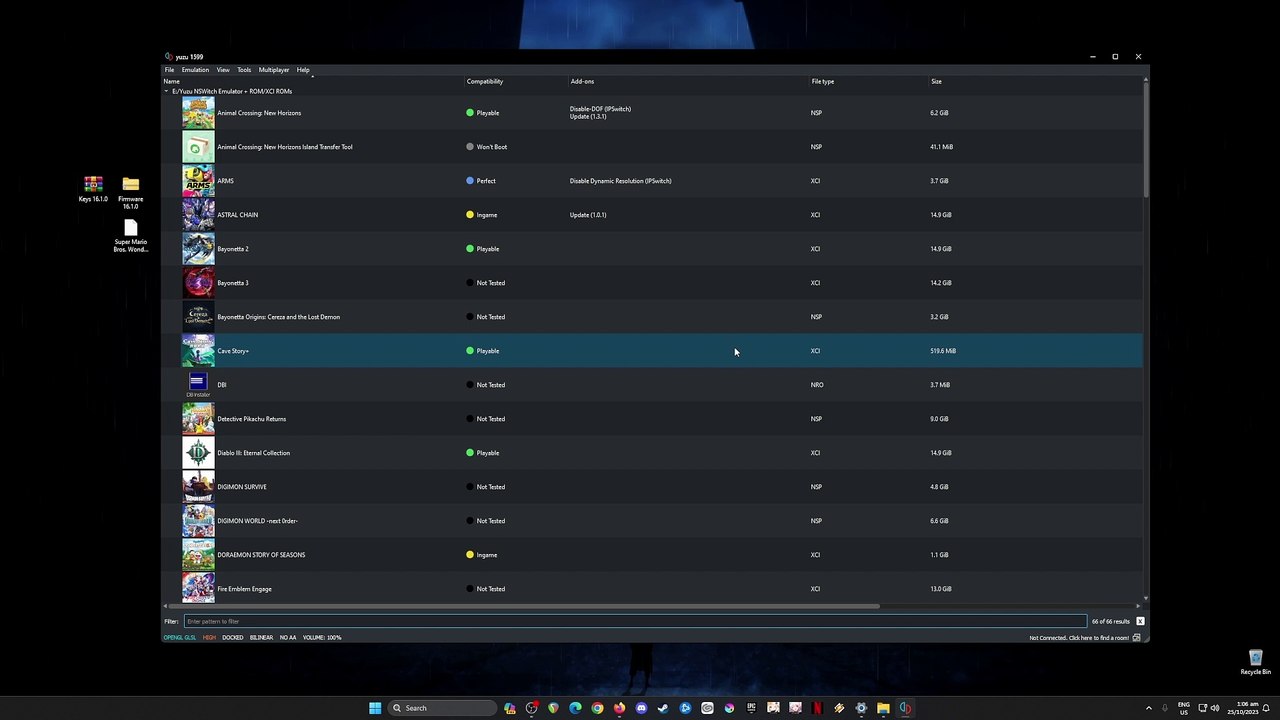Screen dimensions: 1280x720
Task: Click the ASTRAL CHAIN cover icon
Action: tap(198, 215)
